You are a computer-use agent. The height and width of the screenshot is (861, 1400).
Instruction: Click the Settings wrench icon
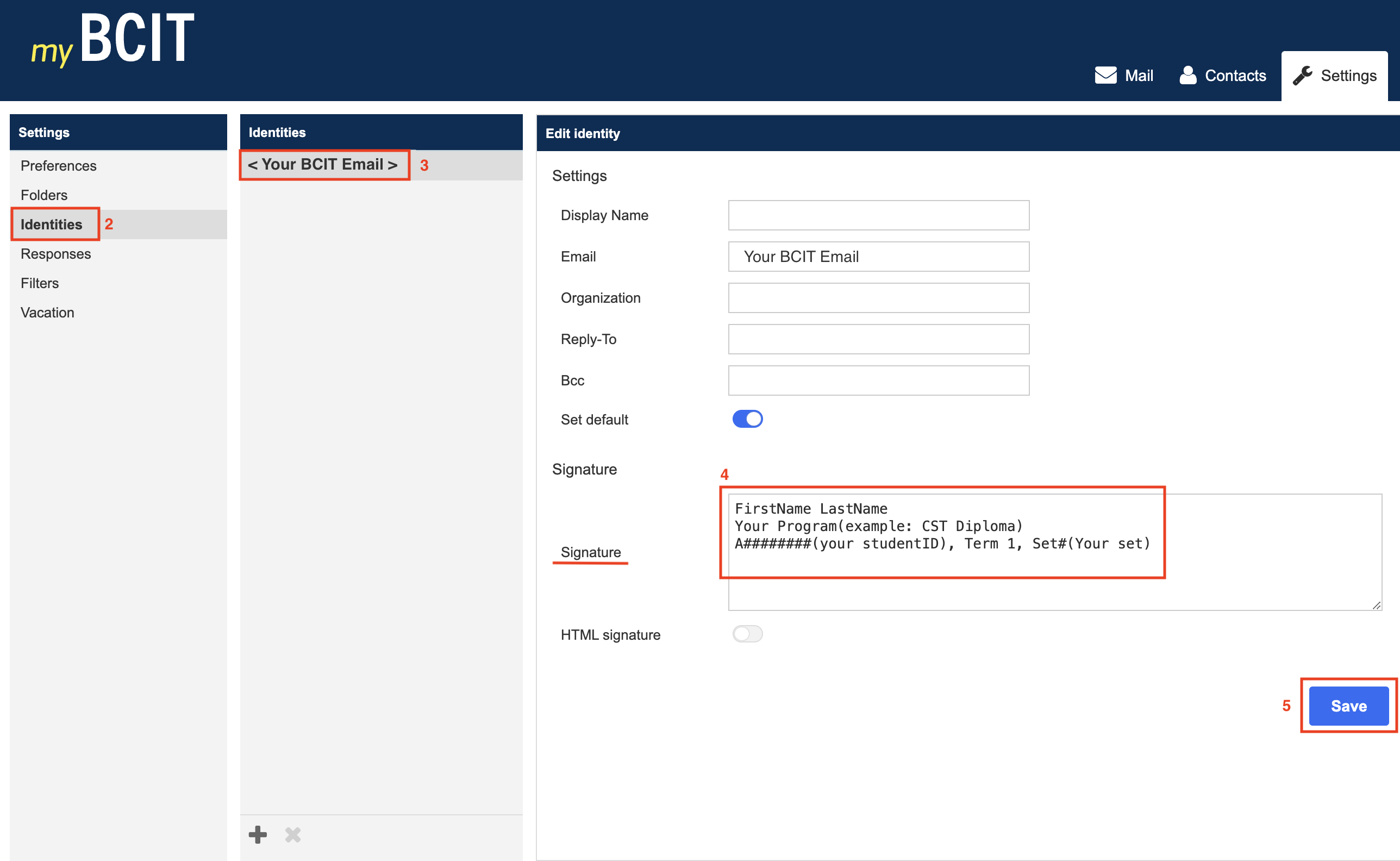(1302, 75)
